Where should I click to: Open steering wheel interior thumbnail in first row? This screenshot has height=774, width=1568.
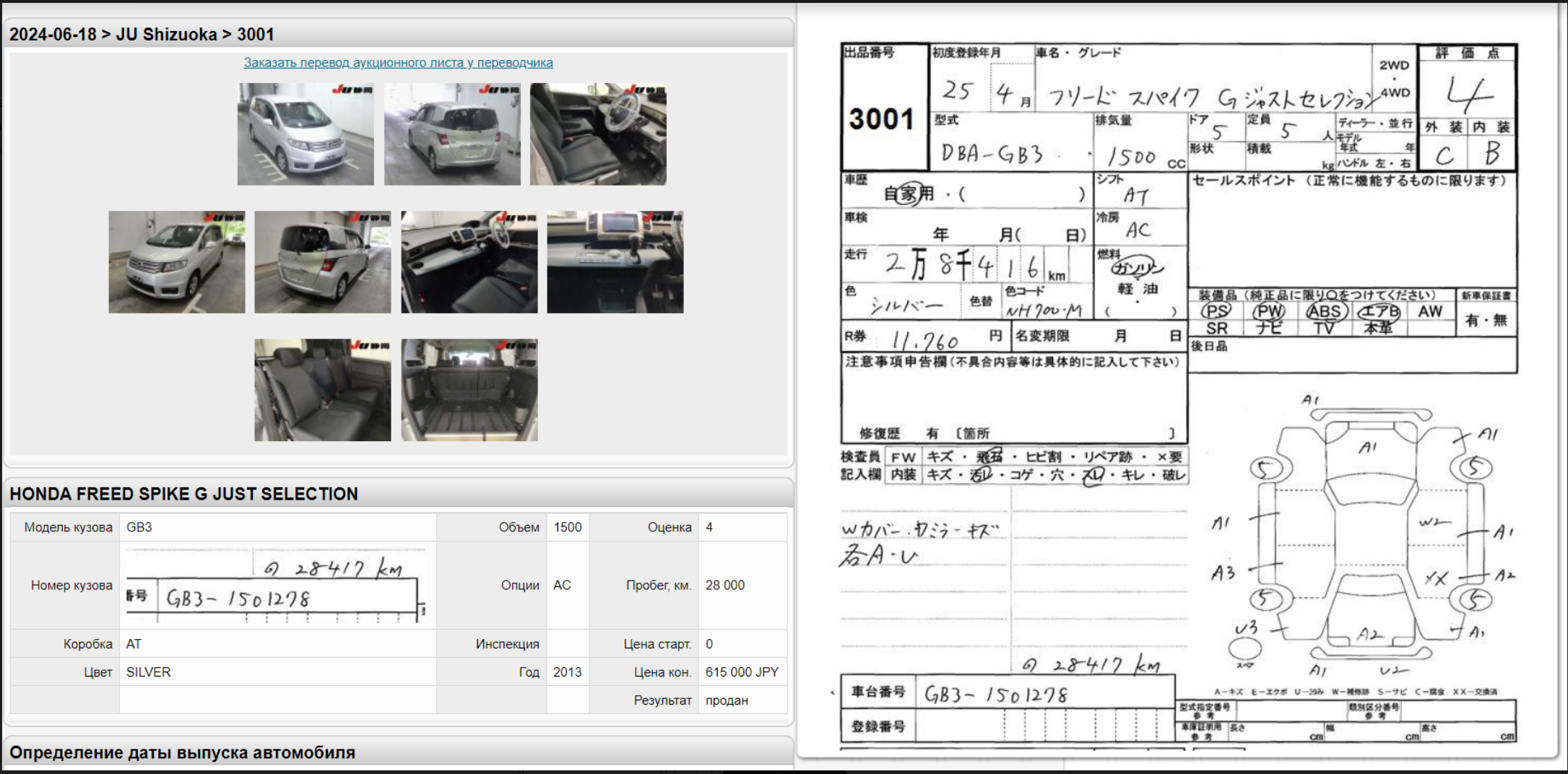(598, 134)
